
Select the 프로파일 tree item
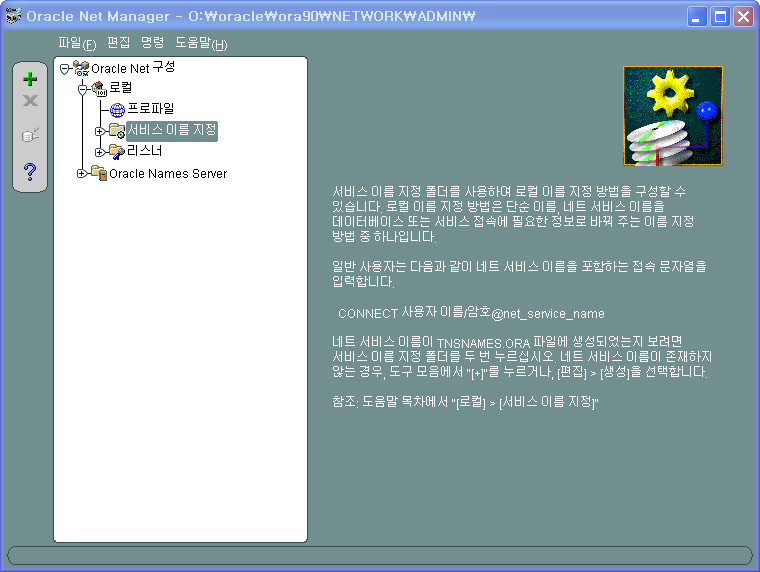point(150,109)
